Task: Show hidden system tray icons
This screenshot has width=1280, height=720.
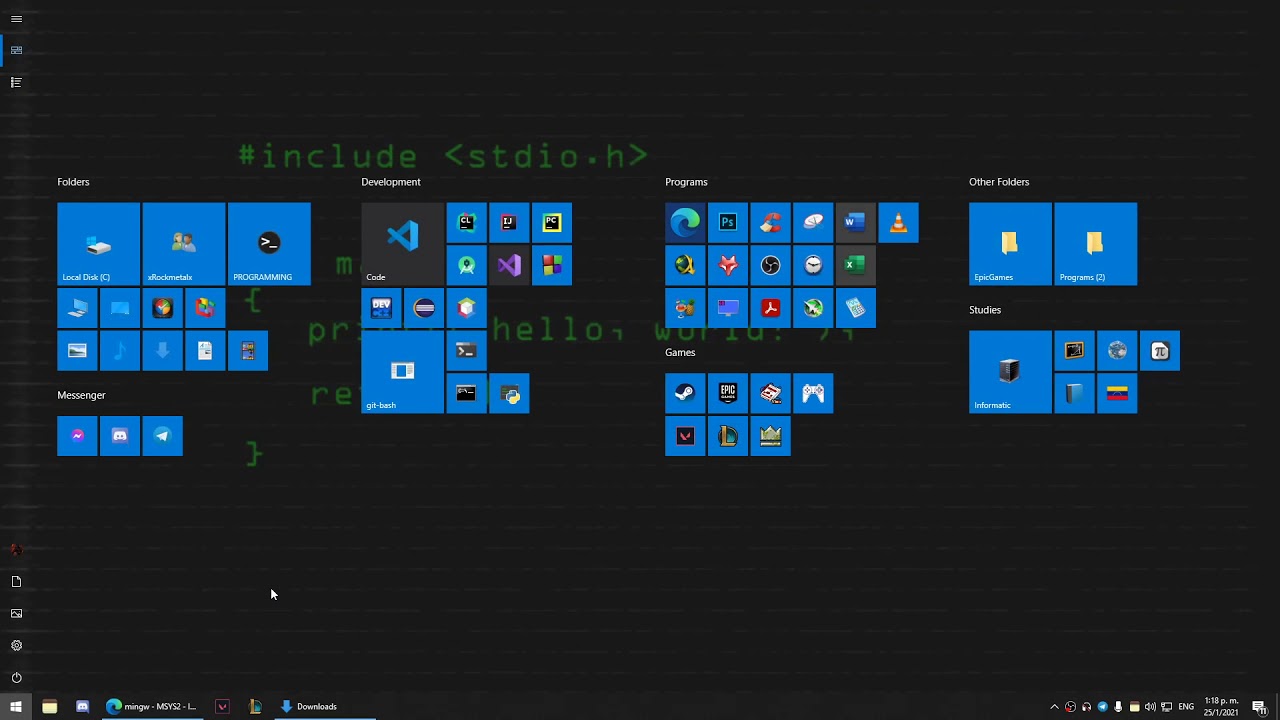Action: 1054,707
